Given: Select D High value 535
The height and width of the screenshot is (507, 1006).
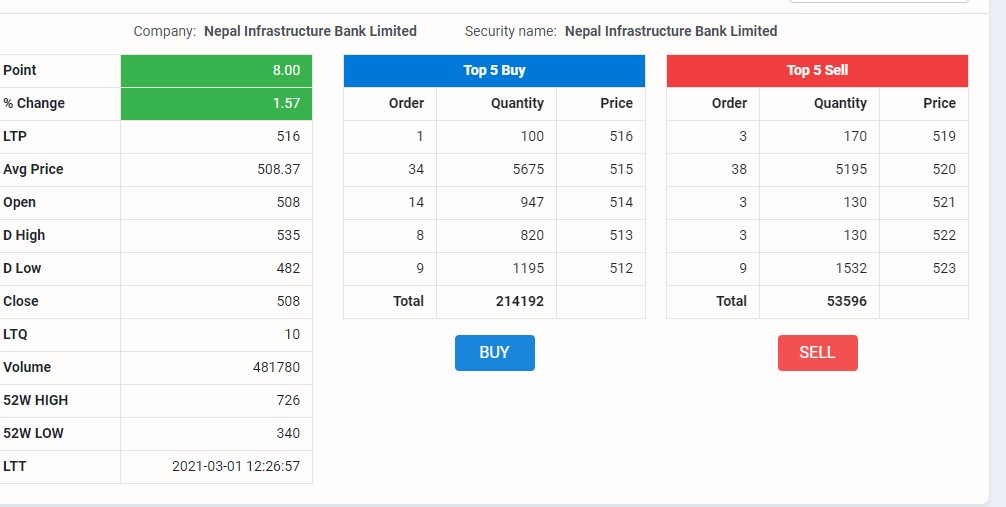Looking at the screenshot, I should pos(288,236).
